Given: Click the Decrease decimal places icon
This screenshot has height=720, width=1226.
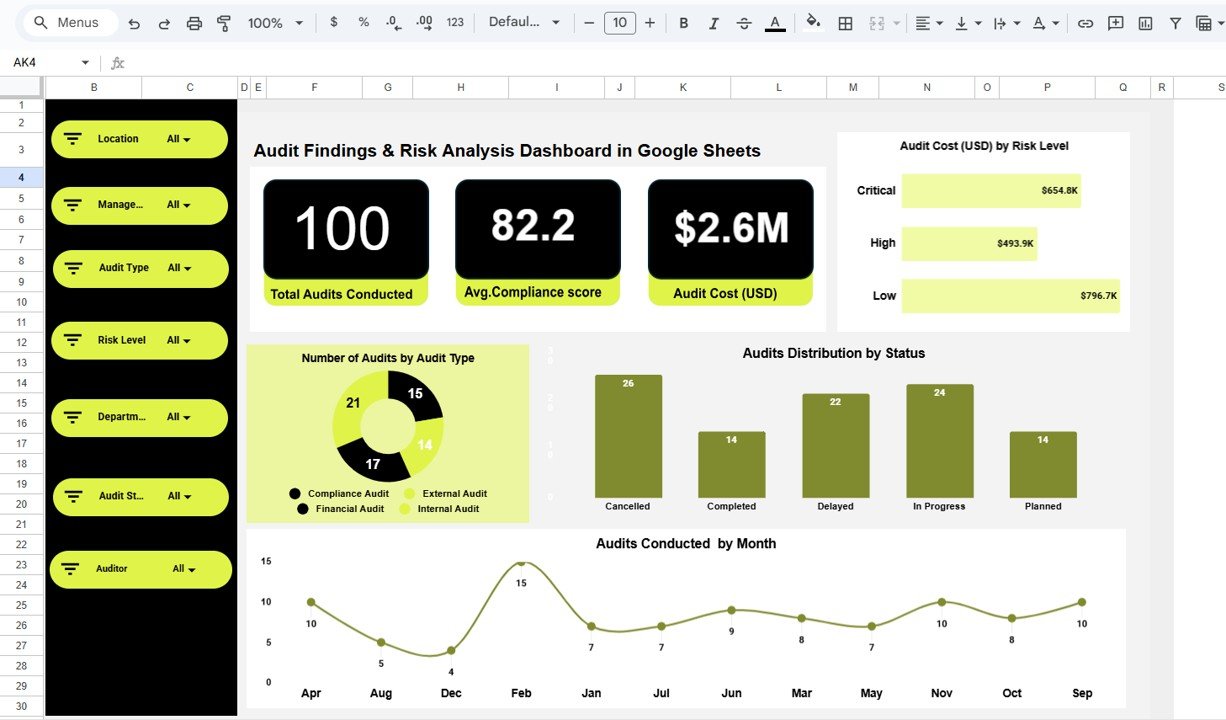Looking at the screenshot, I should point(393,22).
